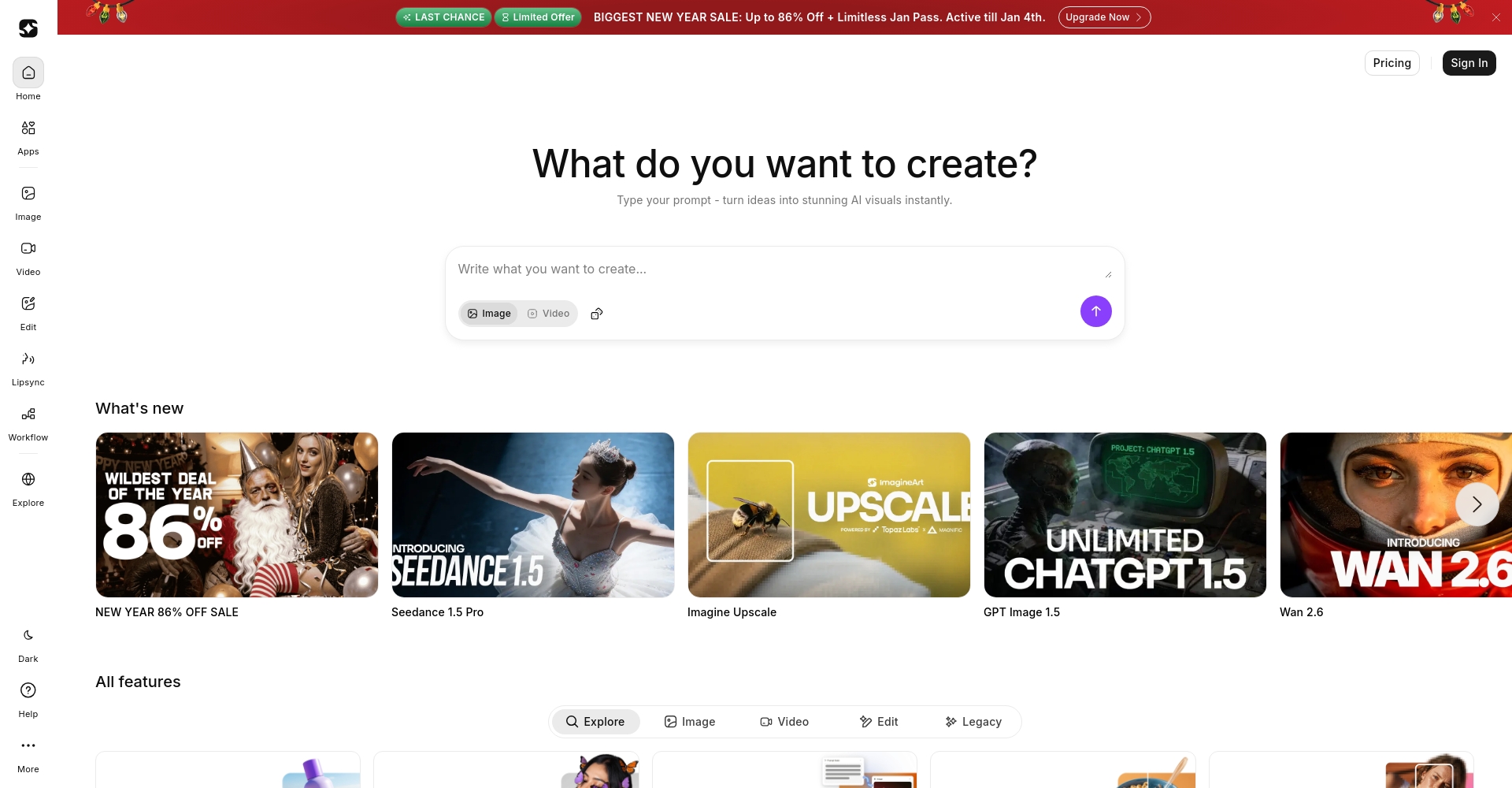Screen dimensions: 1512x788
Task: Open the Workflow builder
Action: (x=28, y=422)
